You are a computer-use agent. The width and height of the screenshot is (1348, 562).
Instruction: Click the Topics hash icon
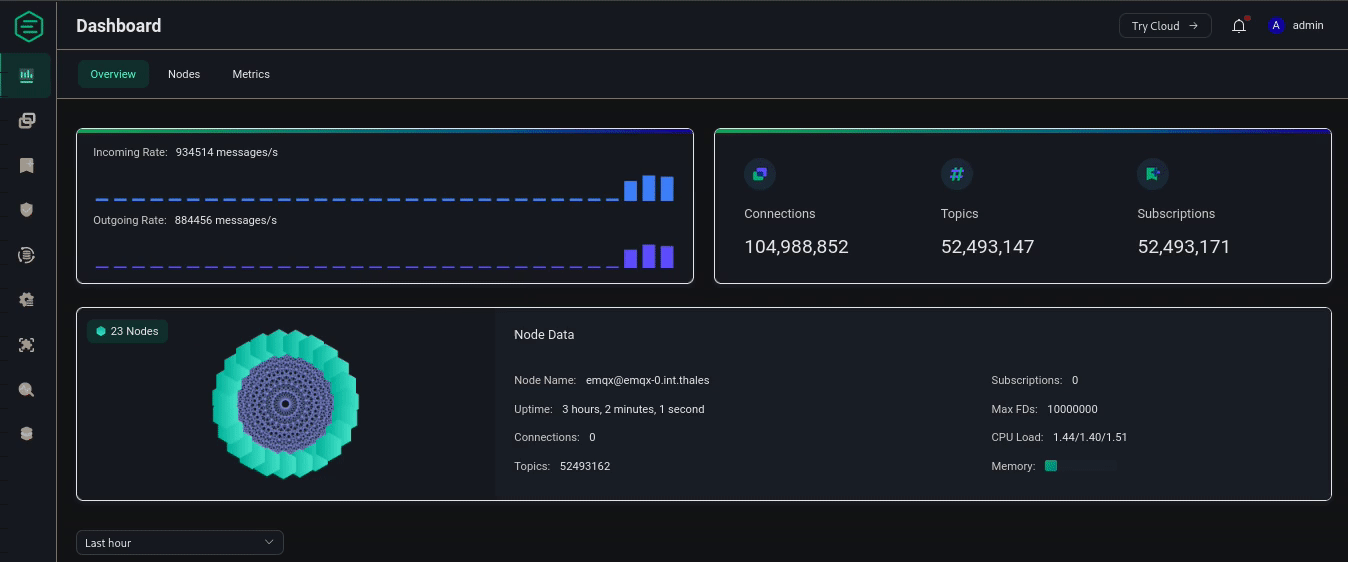957,174
